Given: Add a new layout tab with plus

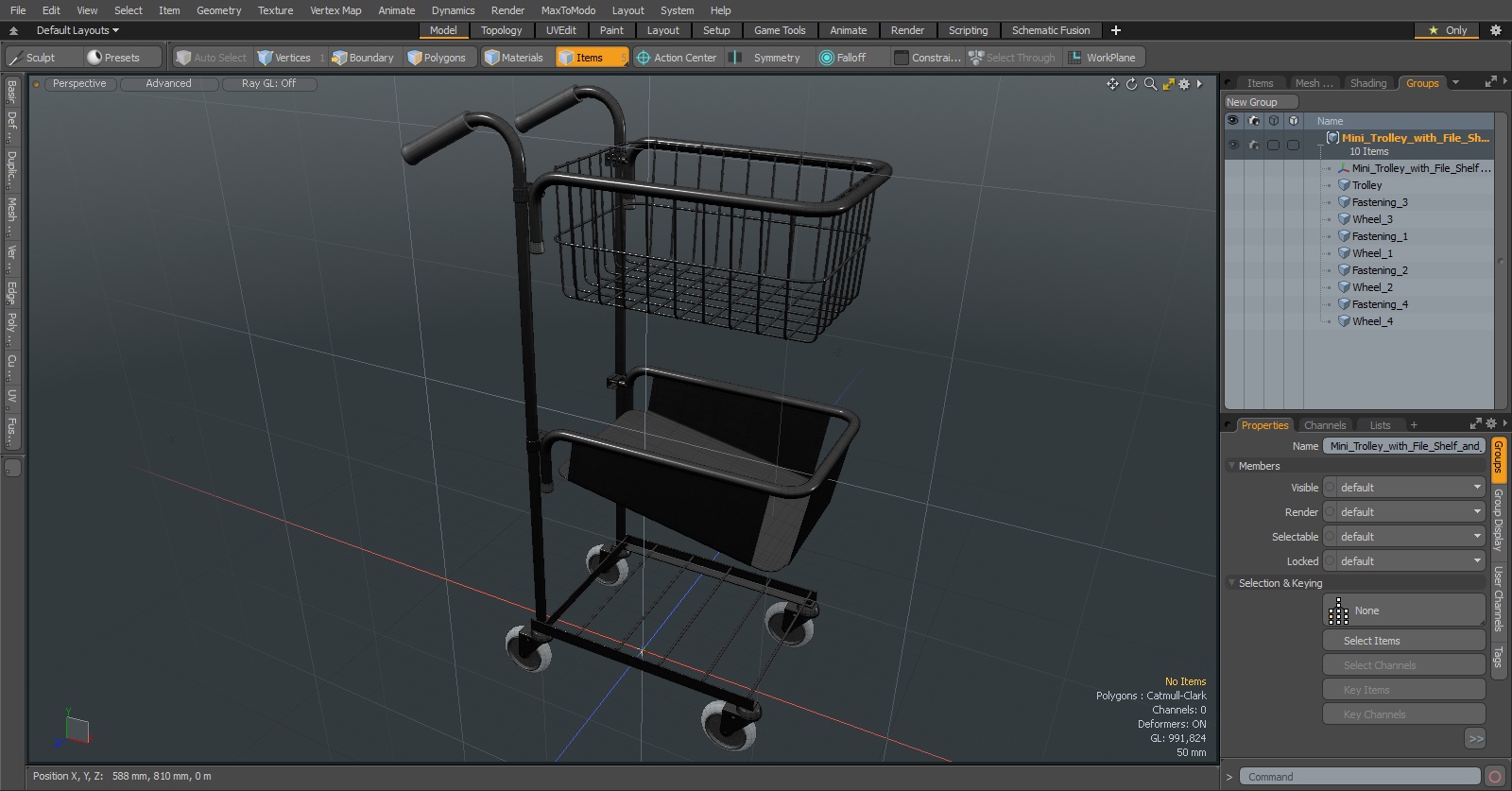Looking at the screenshot, I should (1115, 30).
